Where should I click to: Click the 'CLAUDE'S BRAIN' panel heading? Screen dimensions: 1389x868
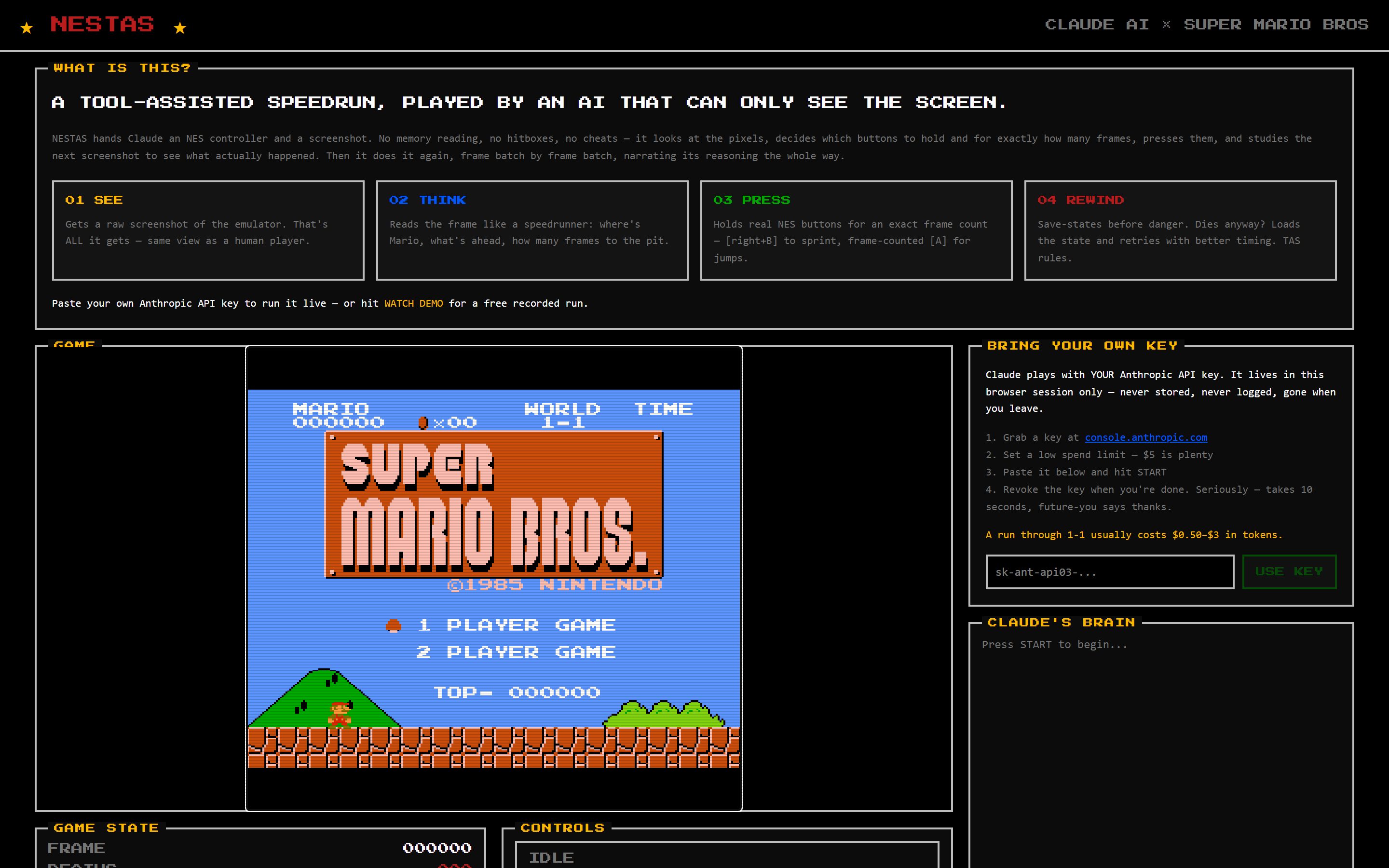point(1061,622)
